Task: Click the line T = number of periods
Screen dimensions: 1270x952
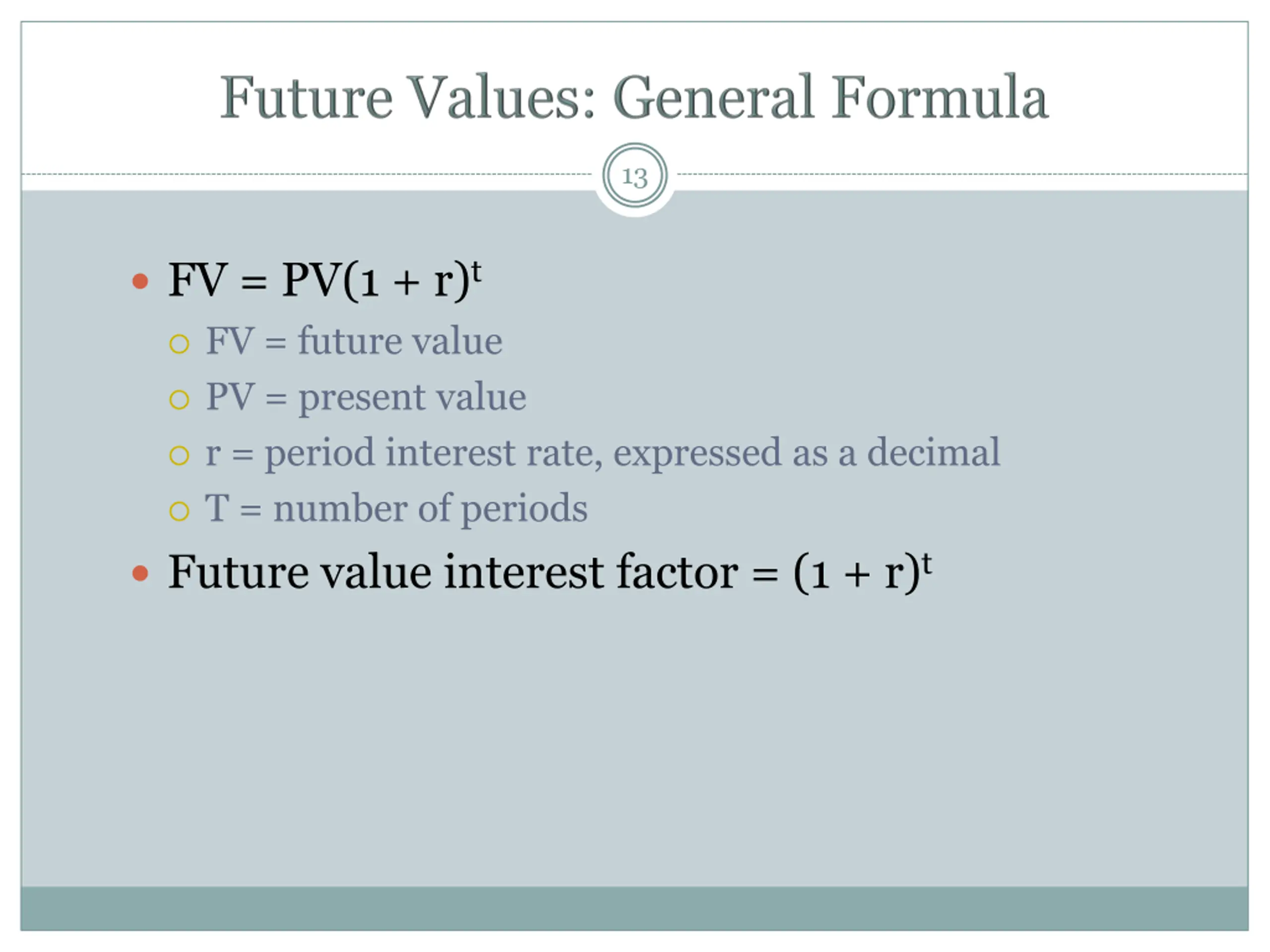Action: (396, 508)
